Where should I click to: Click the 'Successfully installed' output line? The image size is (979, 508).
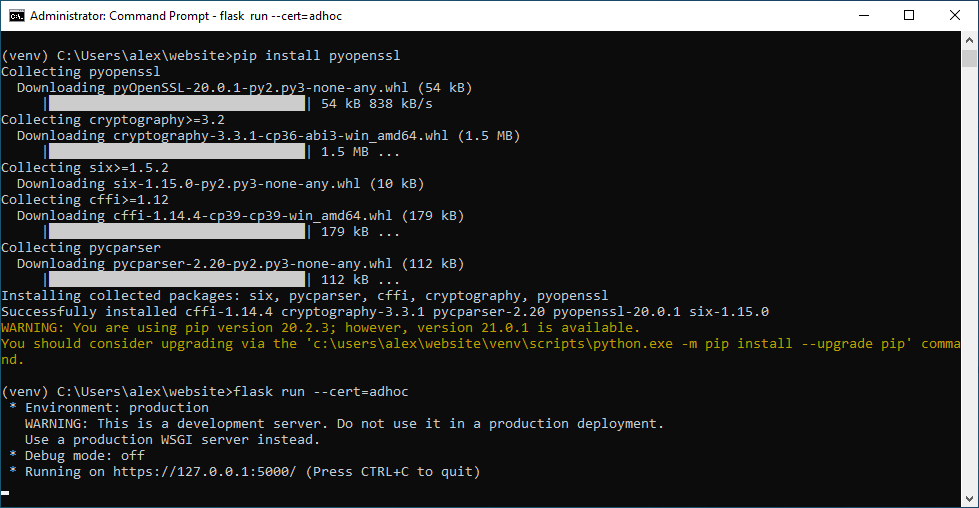385,311
